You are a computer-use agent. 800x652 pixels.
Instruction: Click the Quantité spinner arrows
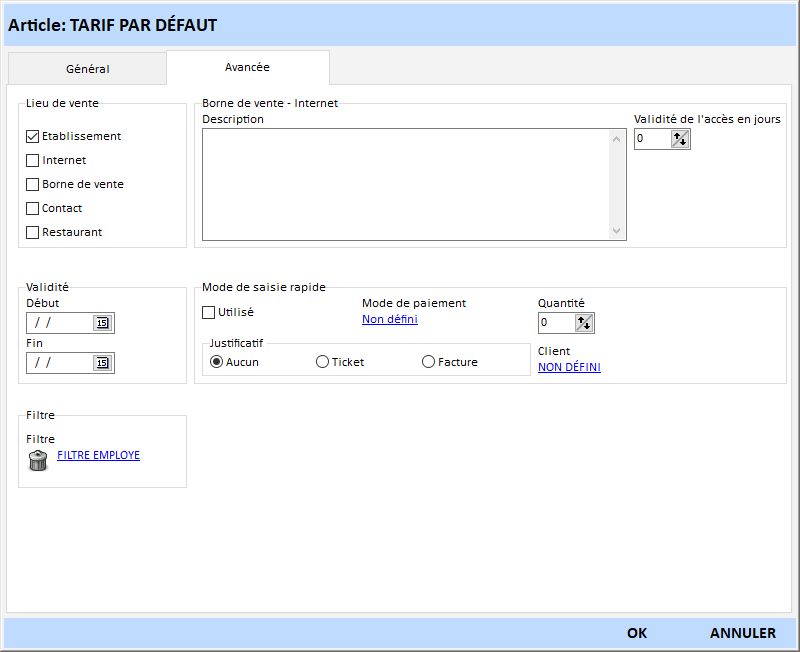point(584,323)
